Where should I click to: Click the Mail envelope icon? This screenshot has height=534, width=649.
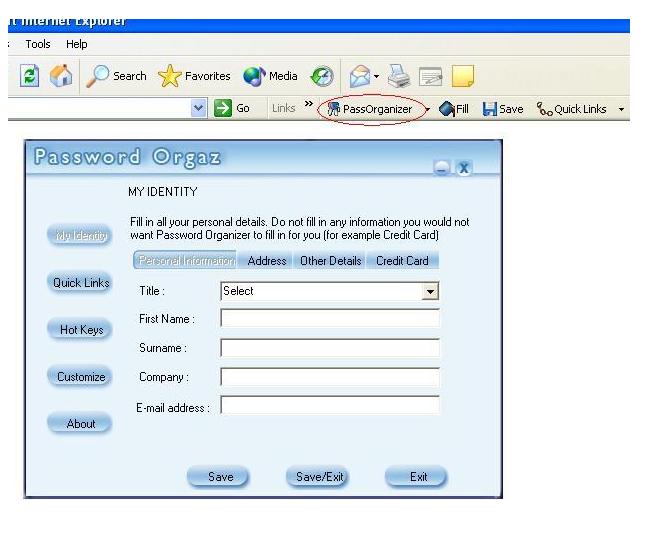pos(360,76)
